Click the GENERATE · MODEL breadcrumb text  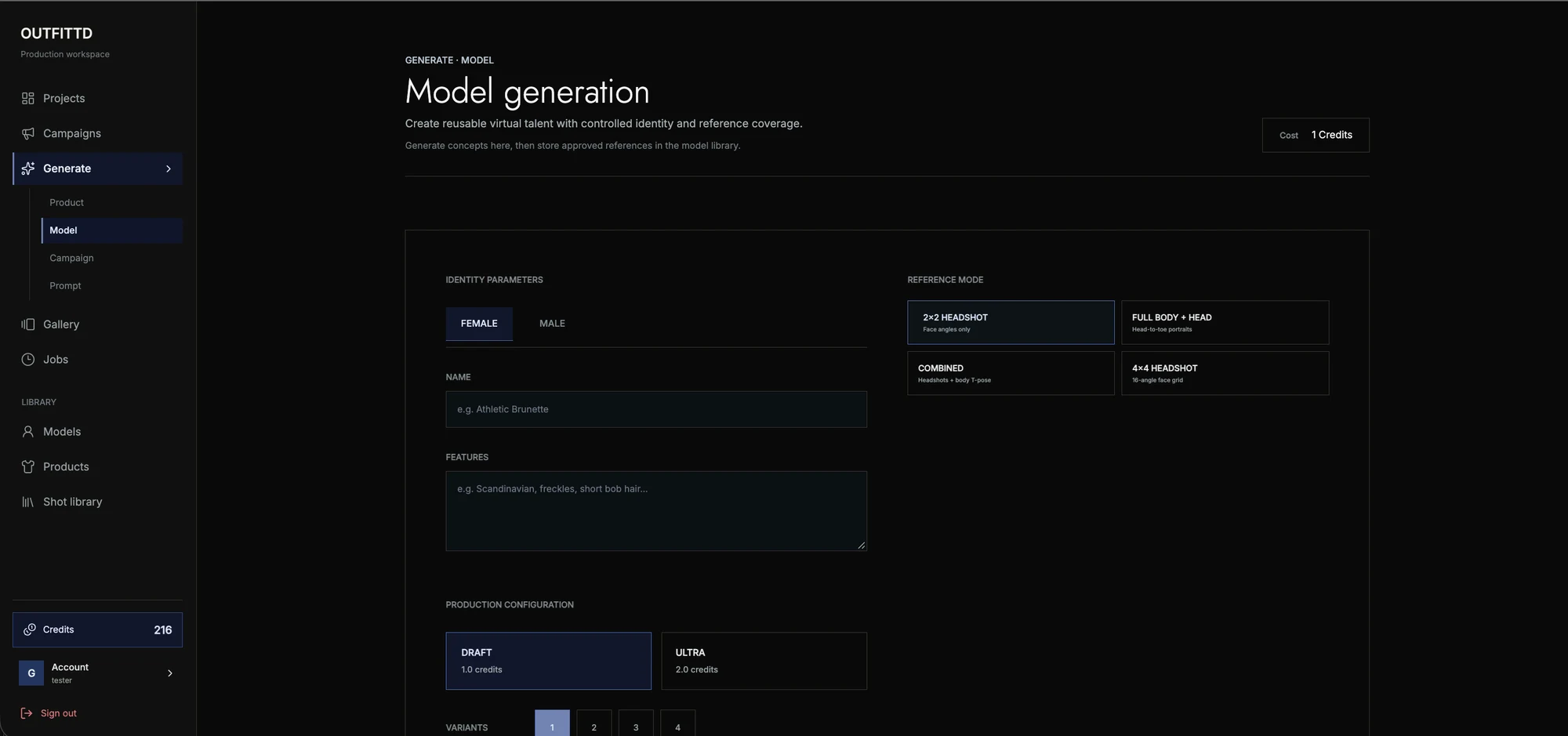point(449,60)
